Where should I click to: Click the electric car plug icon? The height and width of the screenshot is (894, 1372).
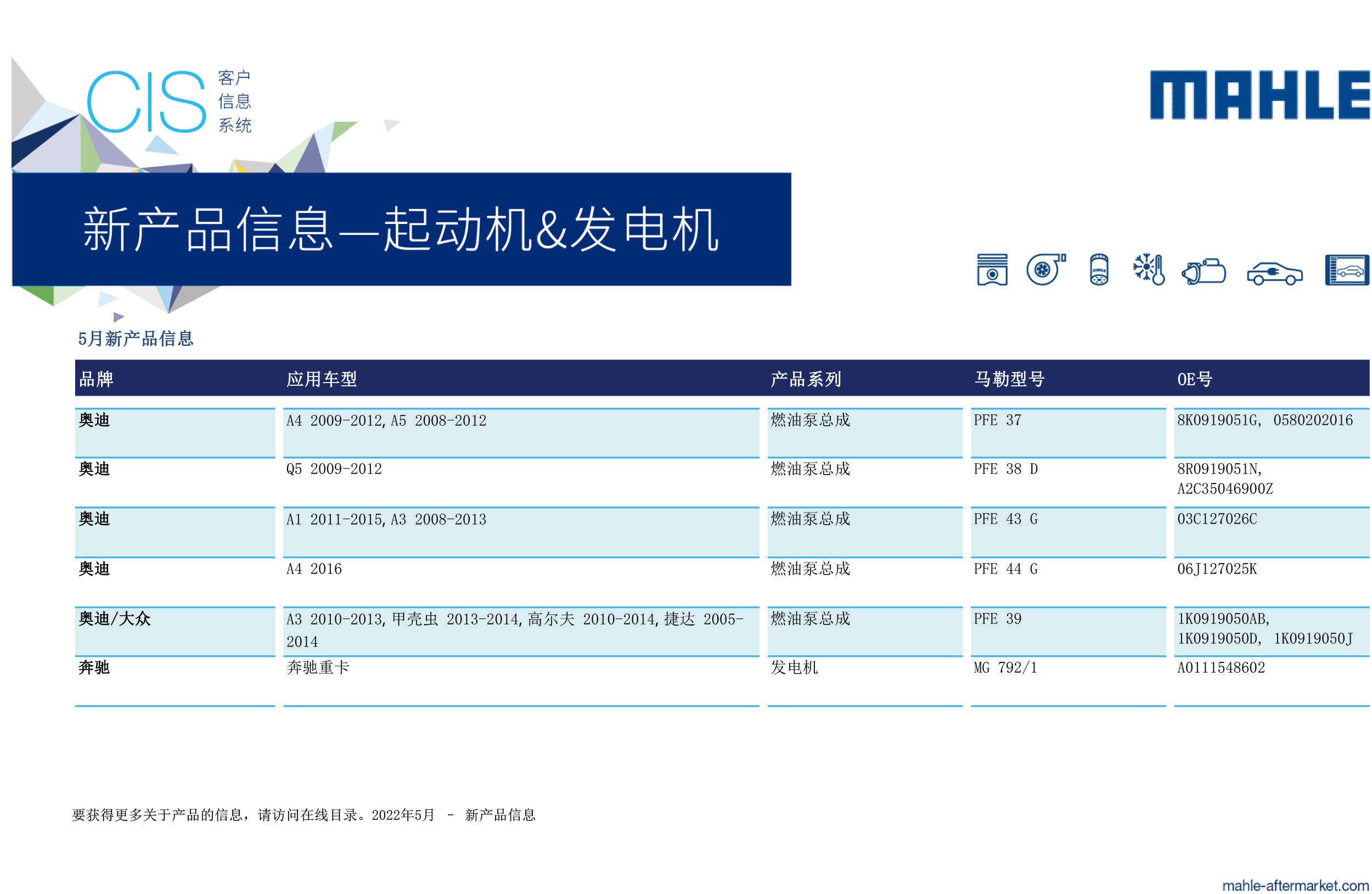tap(1274, 273)
